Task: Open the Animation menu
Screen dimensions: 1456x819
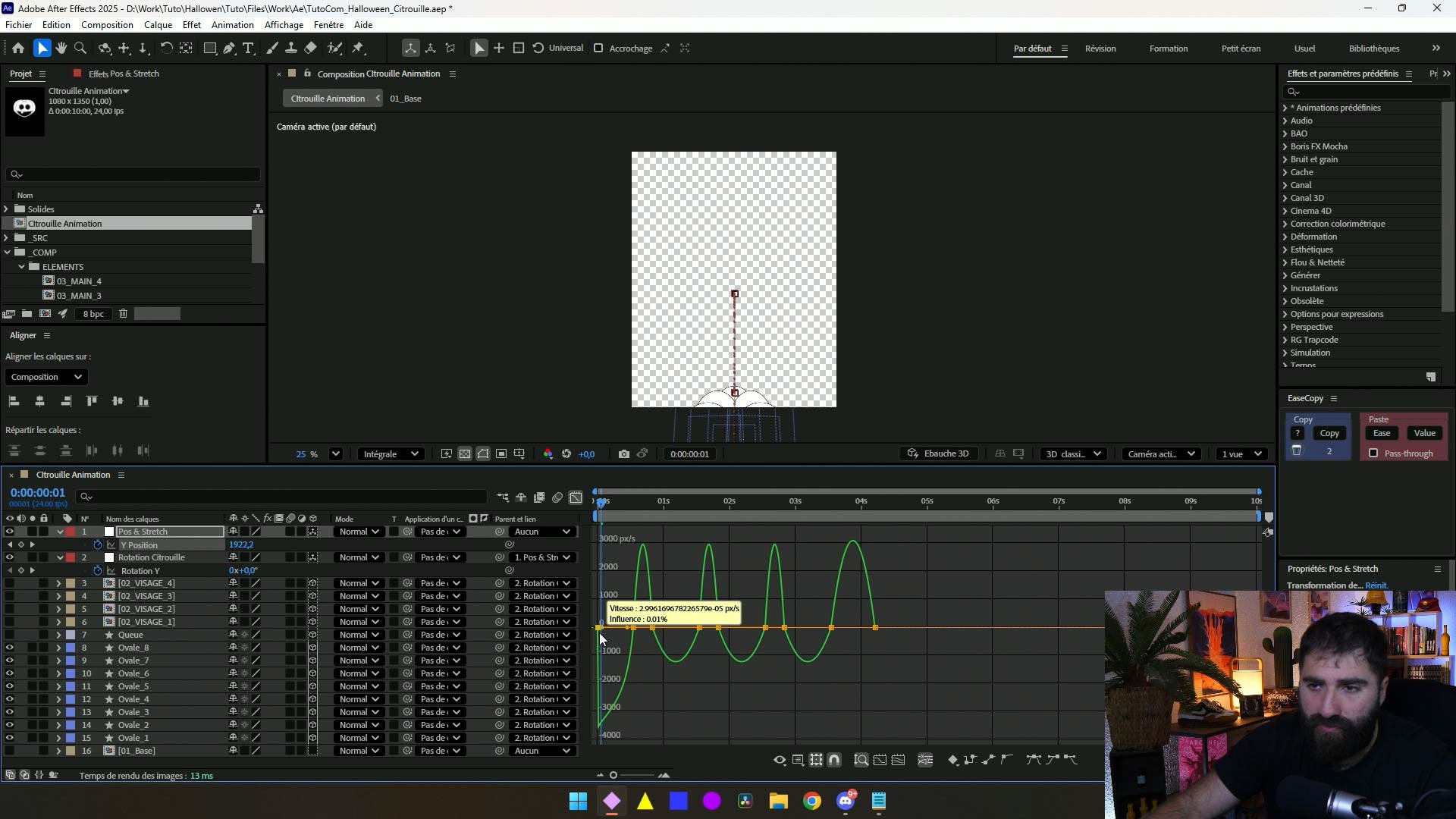Action: 232,25
